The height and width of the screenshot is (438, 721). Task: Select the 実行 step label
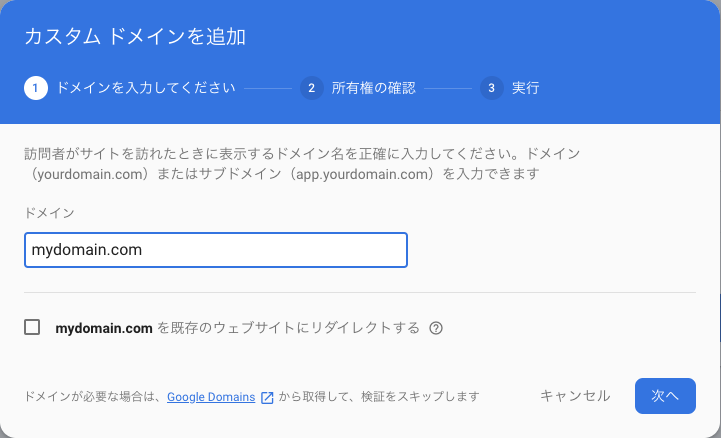point(525,88)
